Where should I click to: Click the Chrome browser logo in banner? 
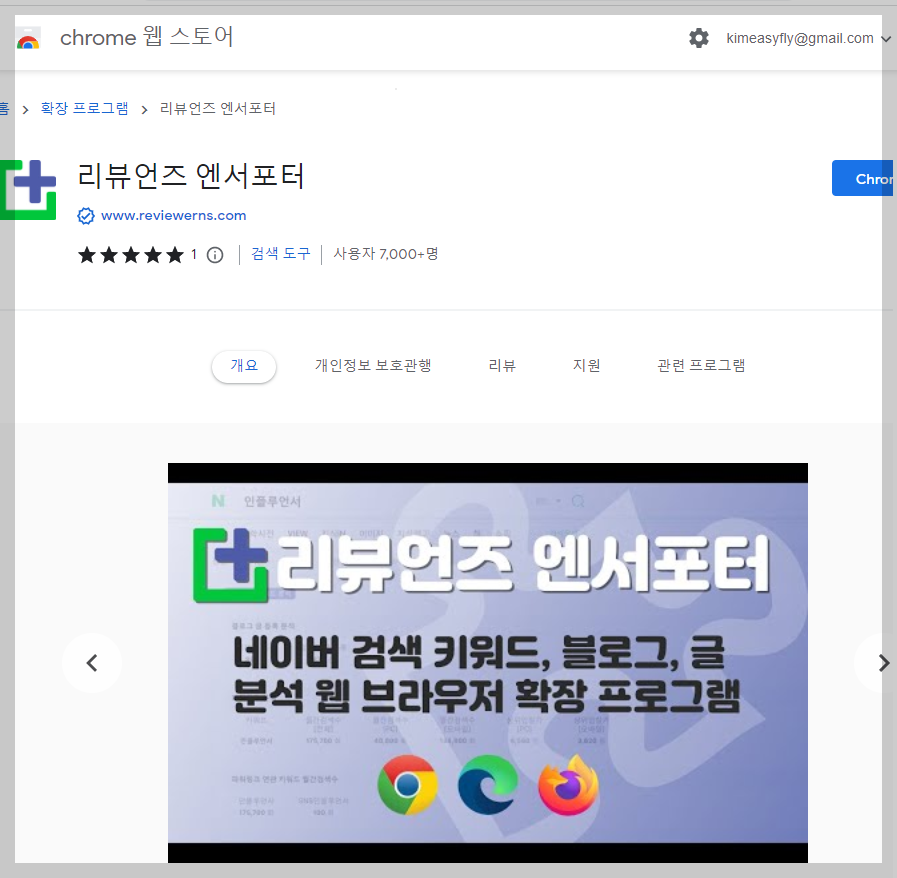(407, 785)
